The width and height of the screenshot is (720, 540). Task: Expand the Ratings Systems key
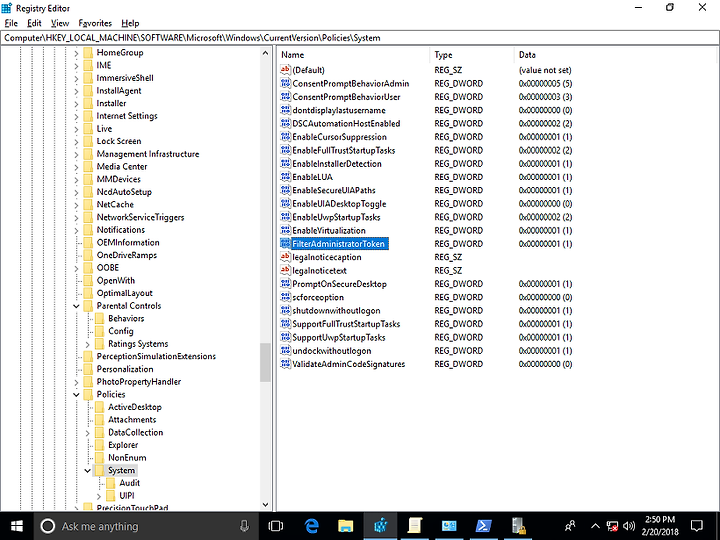tap(88, 344)
